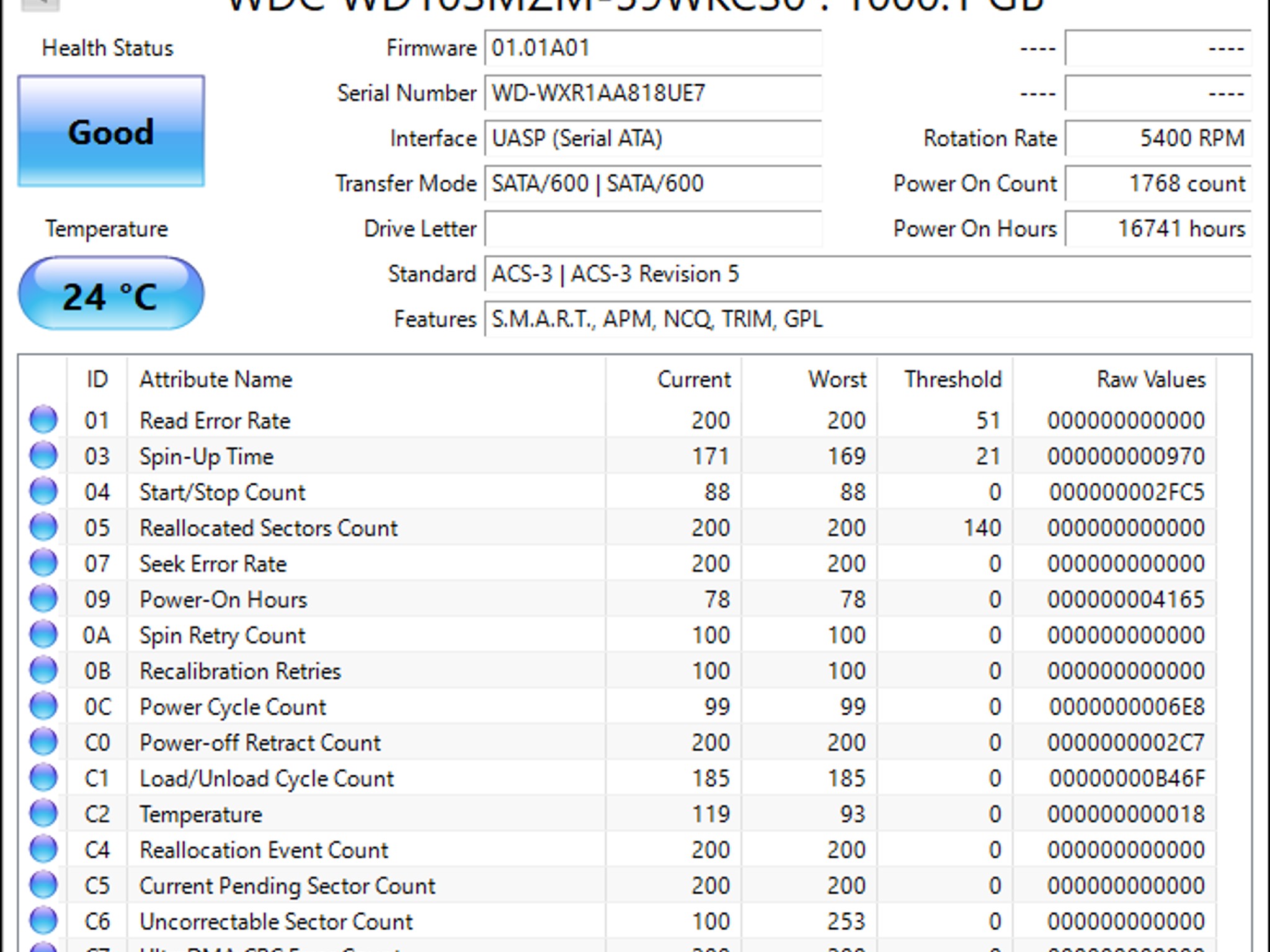The image size is (1270, 952).
Task: Select the Spin-Up Time attribute name
Action: [206, 457]
